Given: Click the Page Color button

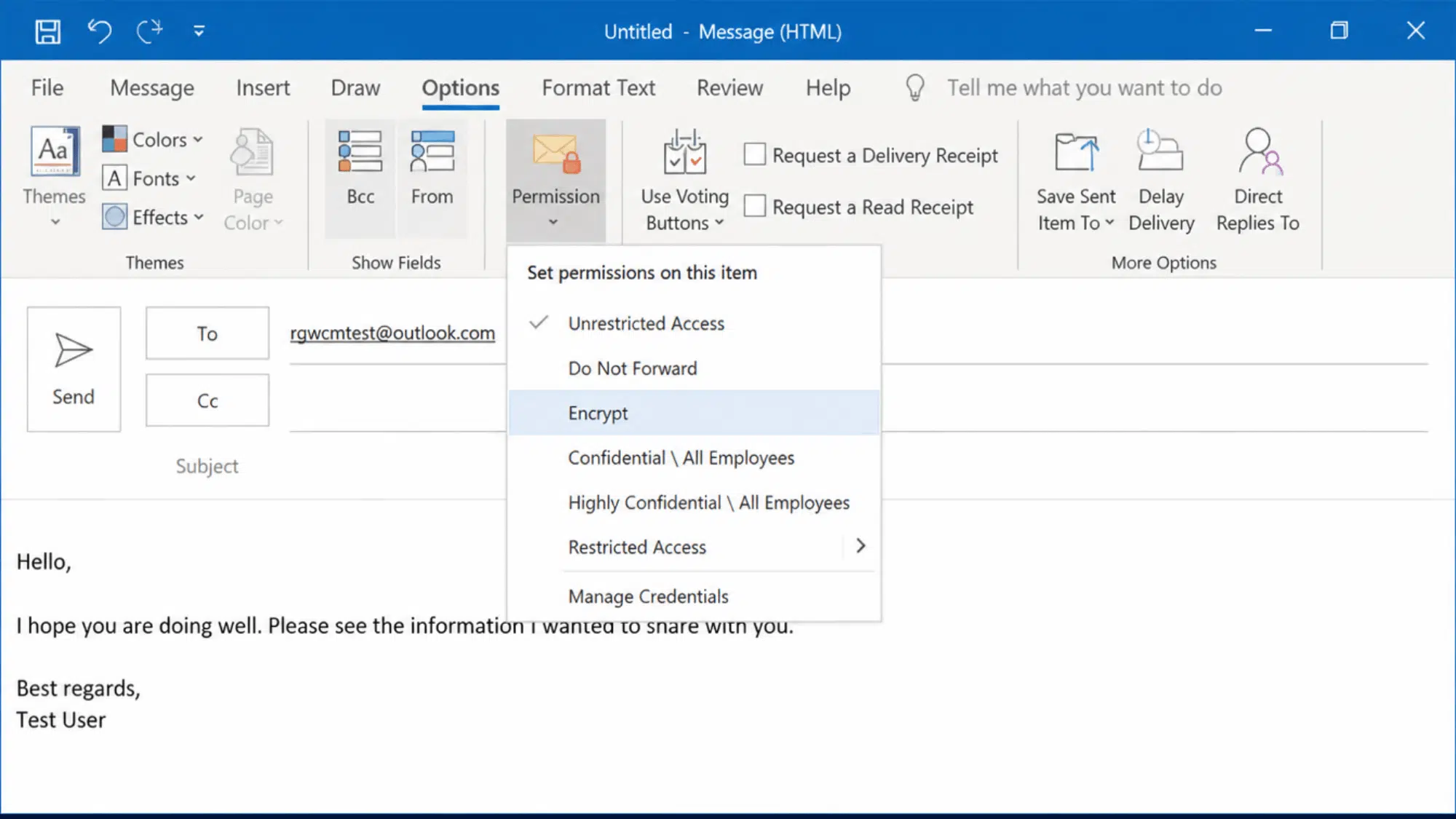Looking at the screenshot, I should (x=253, y=179).
